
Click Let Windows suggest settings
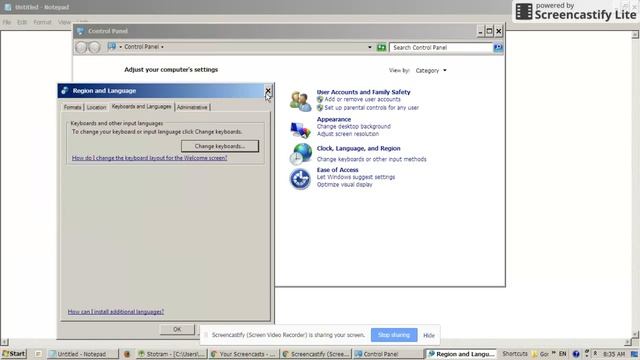356,177
